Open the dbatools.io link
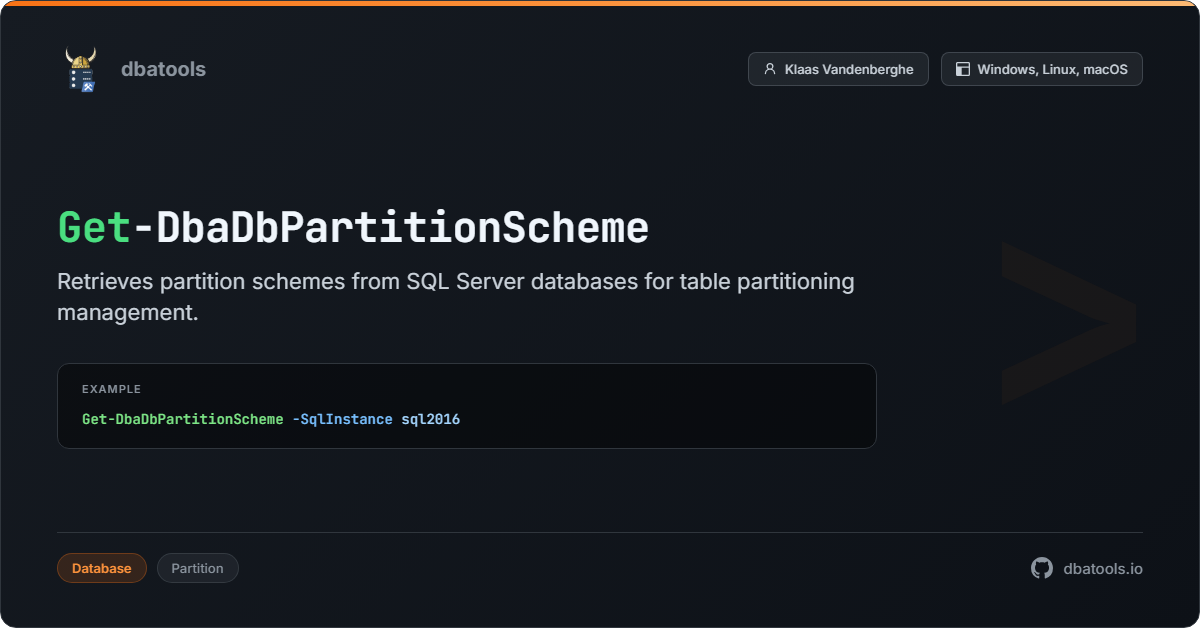1200x628 pixels. [1103, 568]
